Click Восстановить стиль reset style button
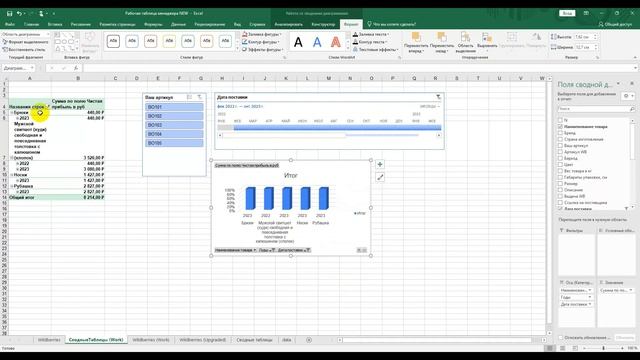The width and height of the screenshot is (640, 360). (x=24, y=49)
